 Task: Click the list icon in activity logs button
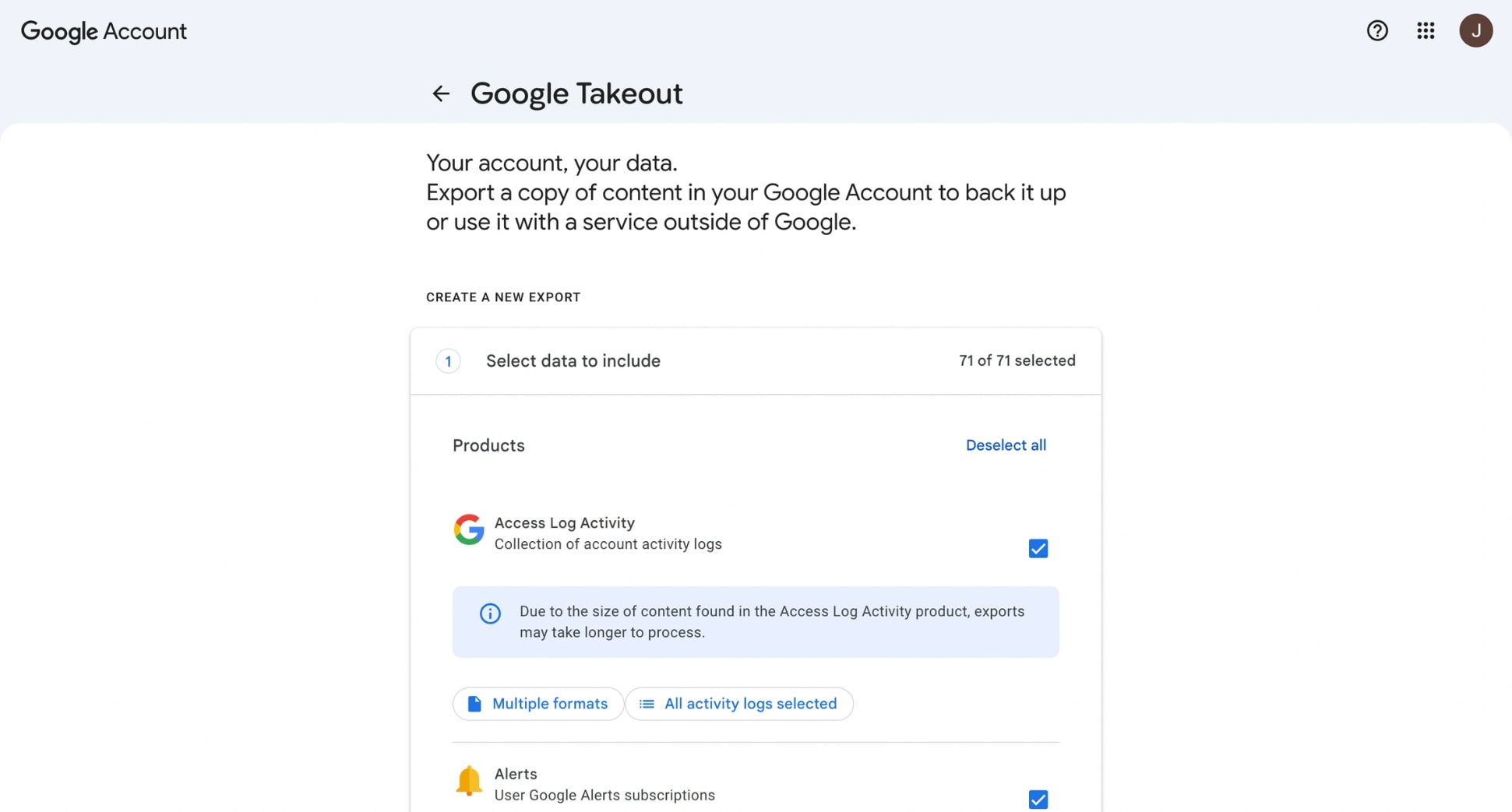tap(646, 703)
